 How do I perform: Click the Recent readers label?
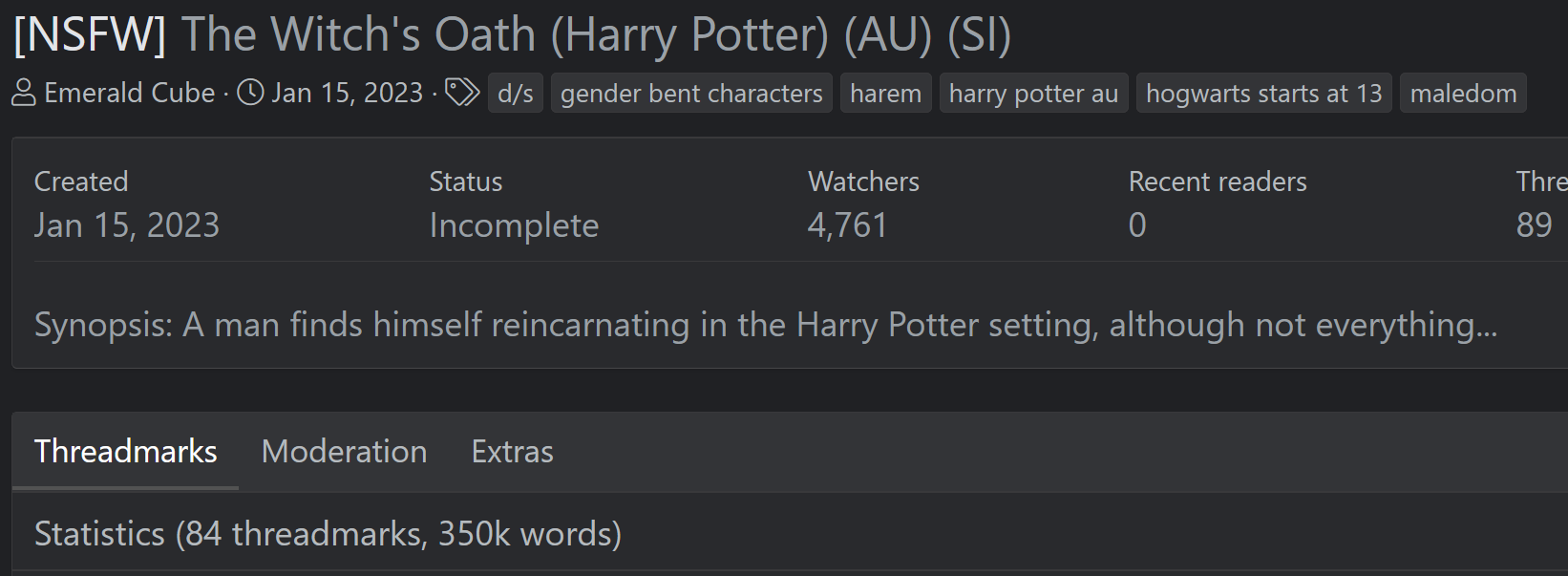pyautogui.click(x=1218, y=181)
